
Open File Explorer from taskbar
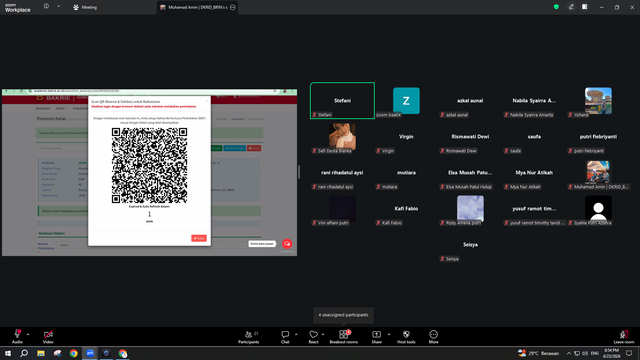[41, 353]
